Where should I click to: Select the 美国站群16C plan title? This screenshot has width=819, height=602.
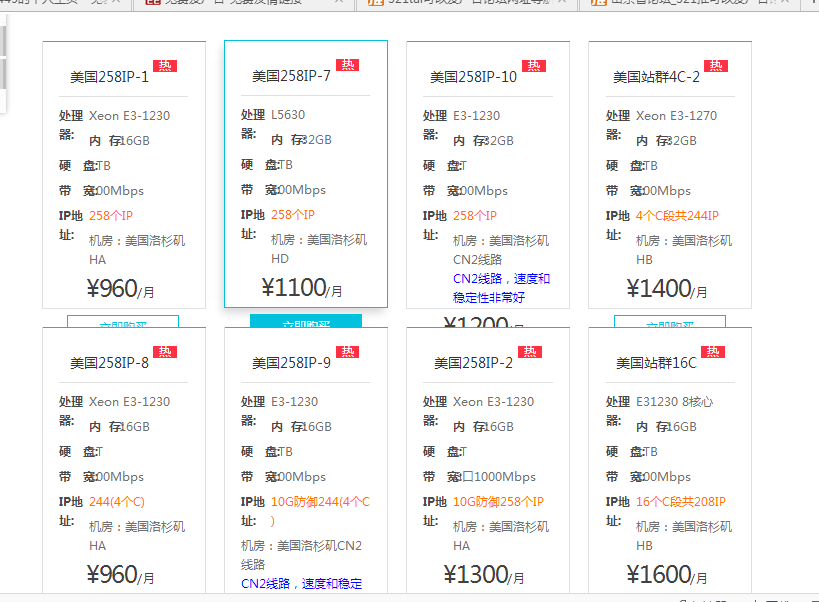click(x=656, y=363)
